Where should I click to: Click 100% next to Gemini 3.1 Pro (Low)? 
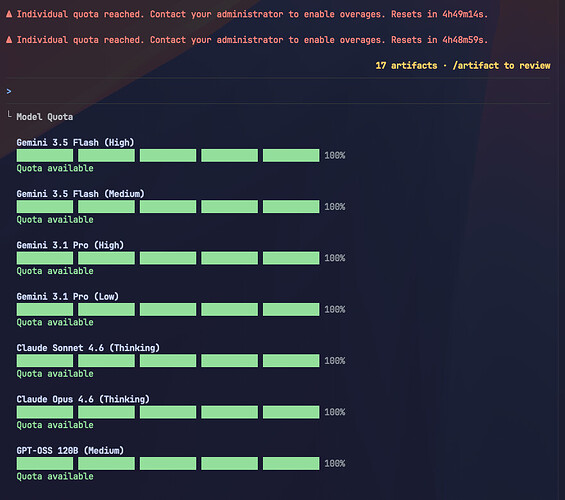point(335,309)
